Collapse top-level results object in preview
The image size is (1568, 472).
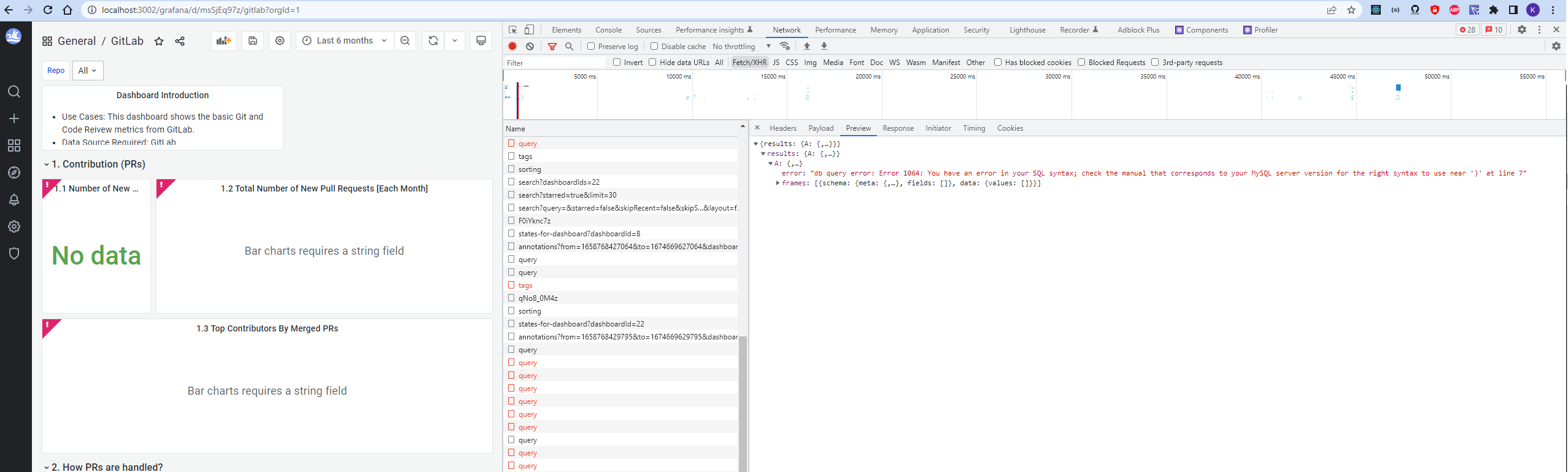756,144
